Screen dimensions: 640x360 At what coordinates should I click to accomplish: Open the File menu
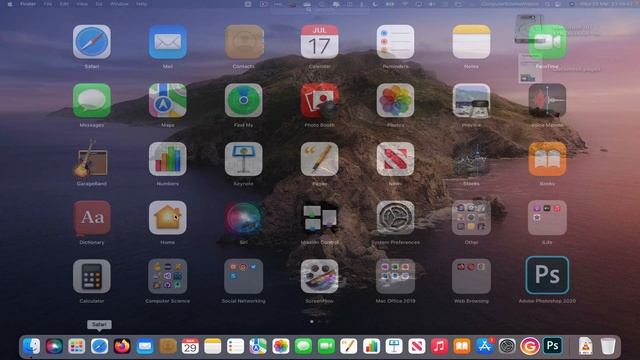pos(48,4)
